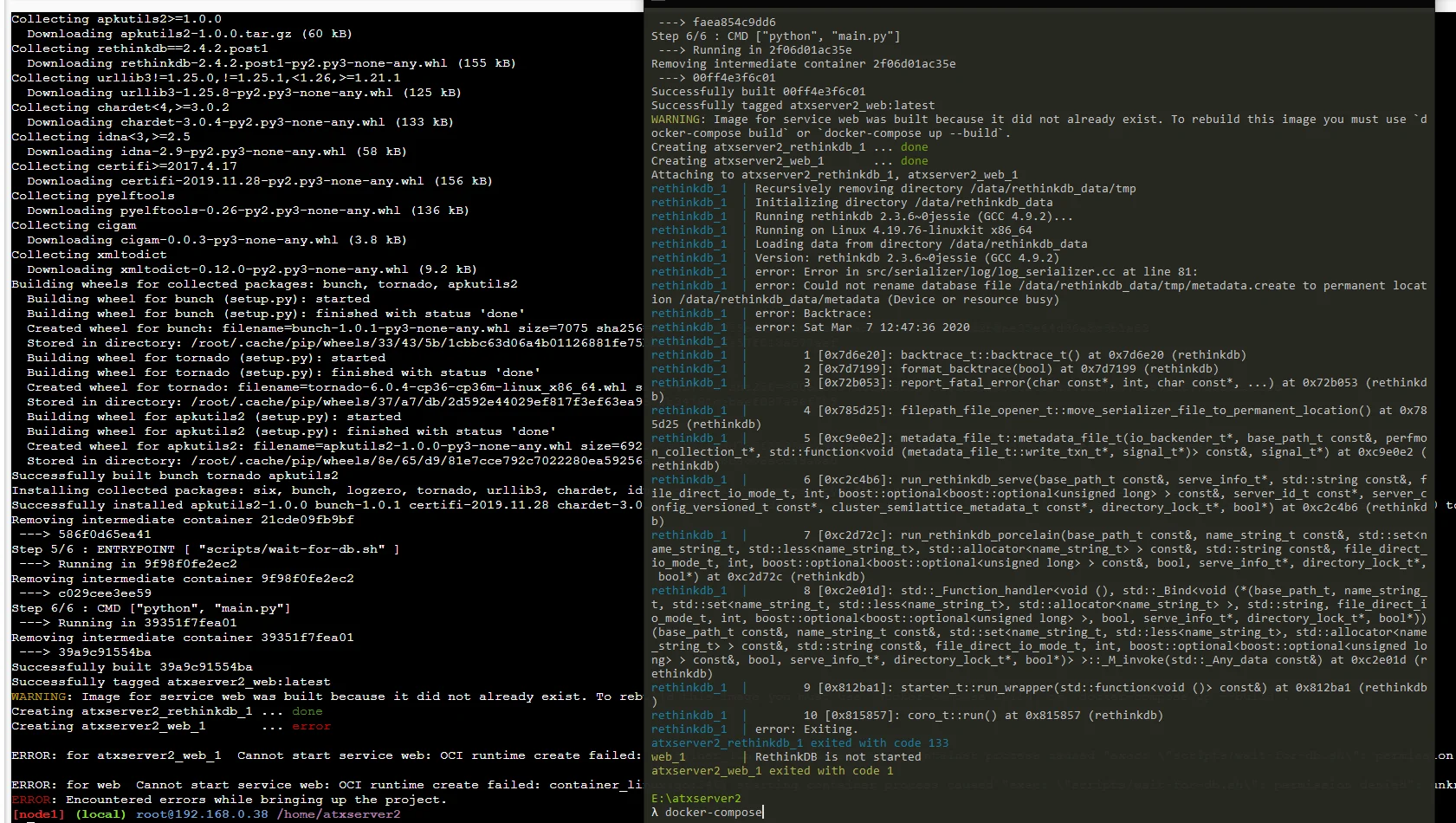
Task: Click 'ERROR: for atxserver2_web_1' message line
Action: click(327, 755)
